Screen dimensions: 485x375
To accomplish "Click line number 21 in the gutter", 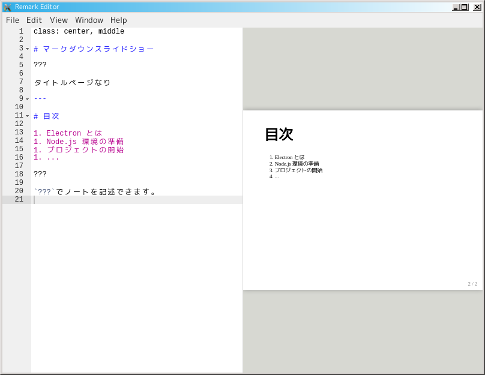I will click(19, 199).
